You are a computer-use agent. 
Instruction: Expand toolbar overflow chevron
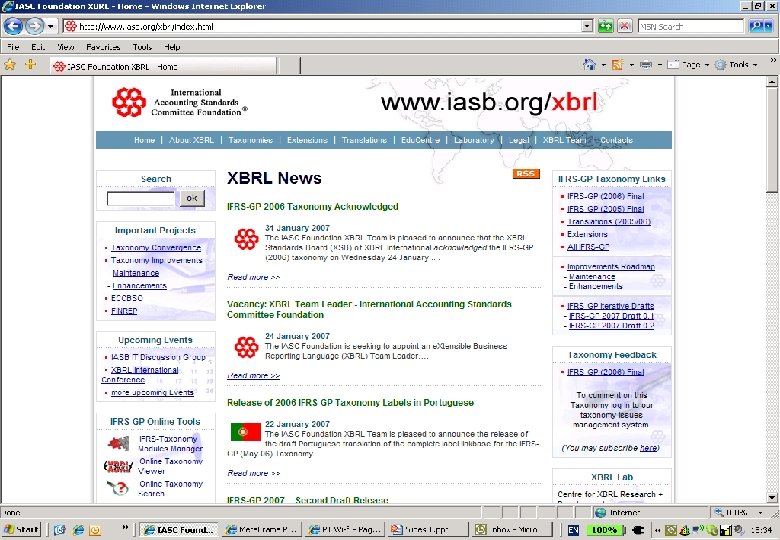pyautogui.click(x=773, y=60)
